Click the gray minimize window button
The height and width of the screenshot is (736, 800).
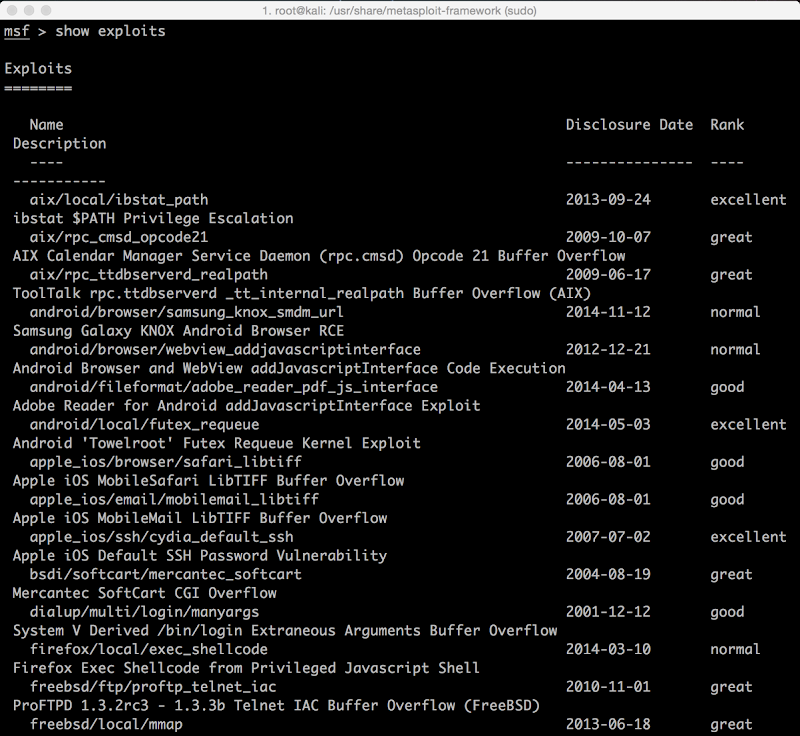pos(29,10)
